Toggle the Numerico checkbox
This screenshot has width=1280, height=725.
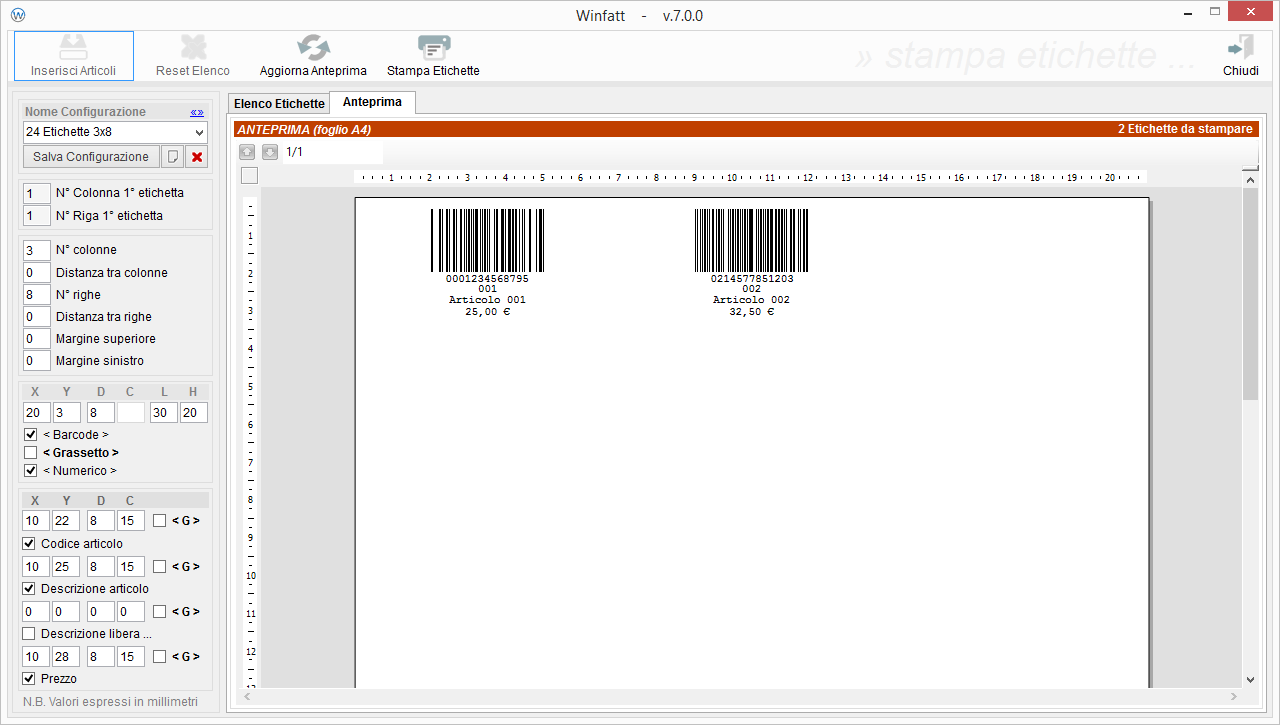click(31, 470)
